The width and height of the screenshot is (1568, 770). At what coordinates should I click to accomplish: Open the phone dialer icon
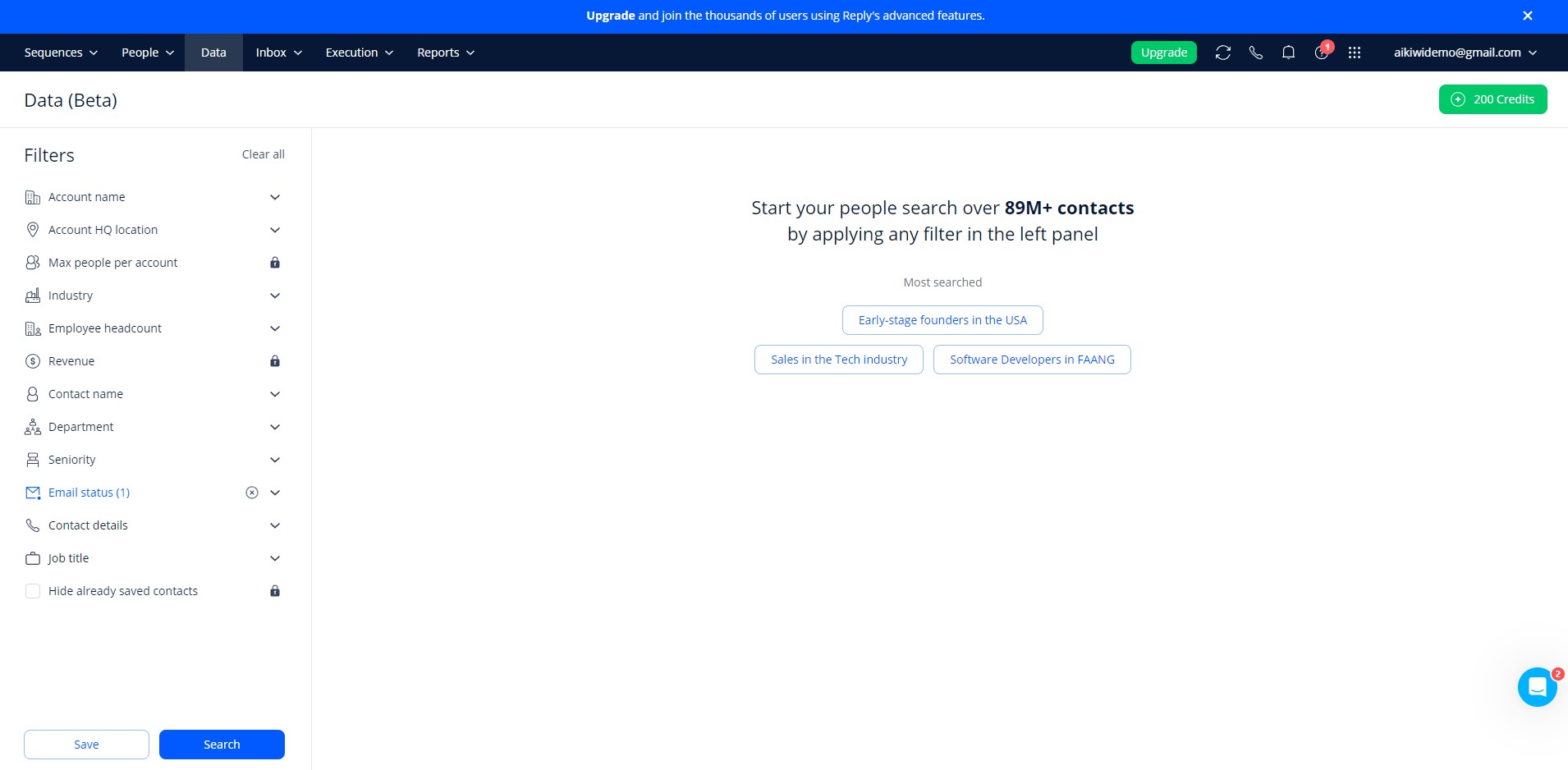point(1255,53)
